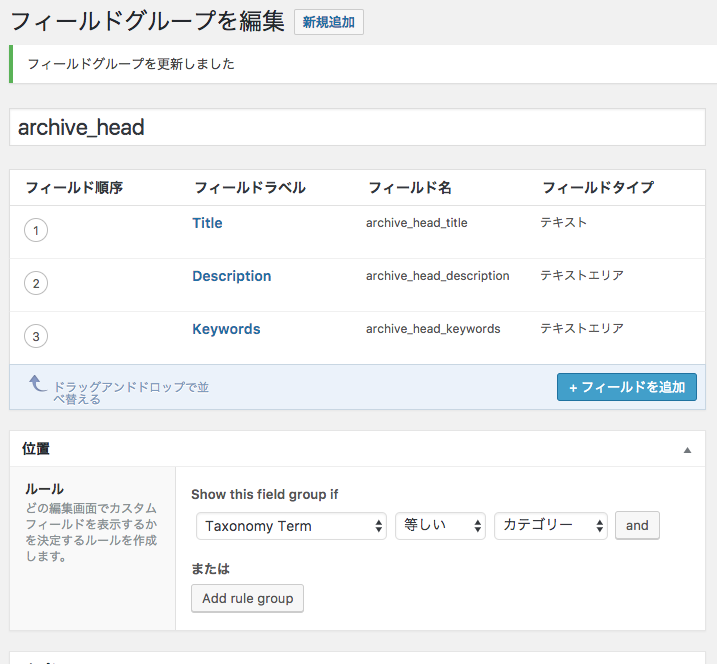Viewport: 717px width, 664px height.
Task: Click field order circle number 3
Action: click(36, 336)
